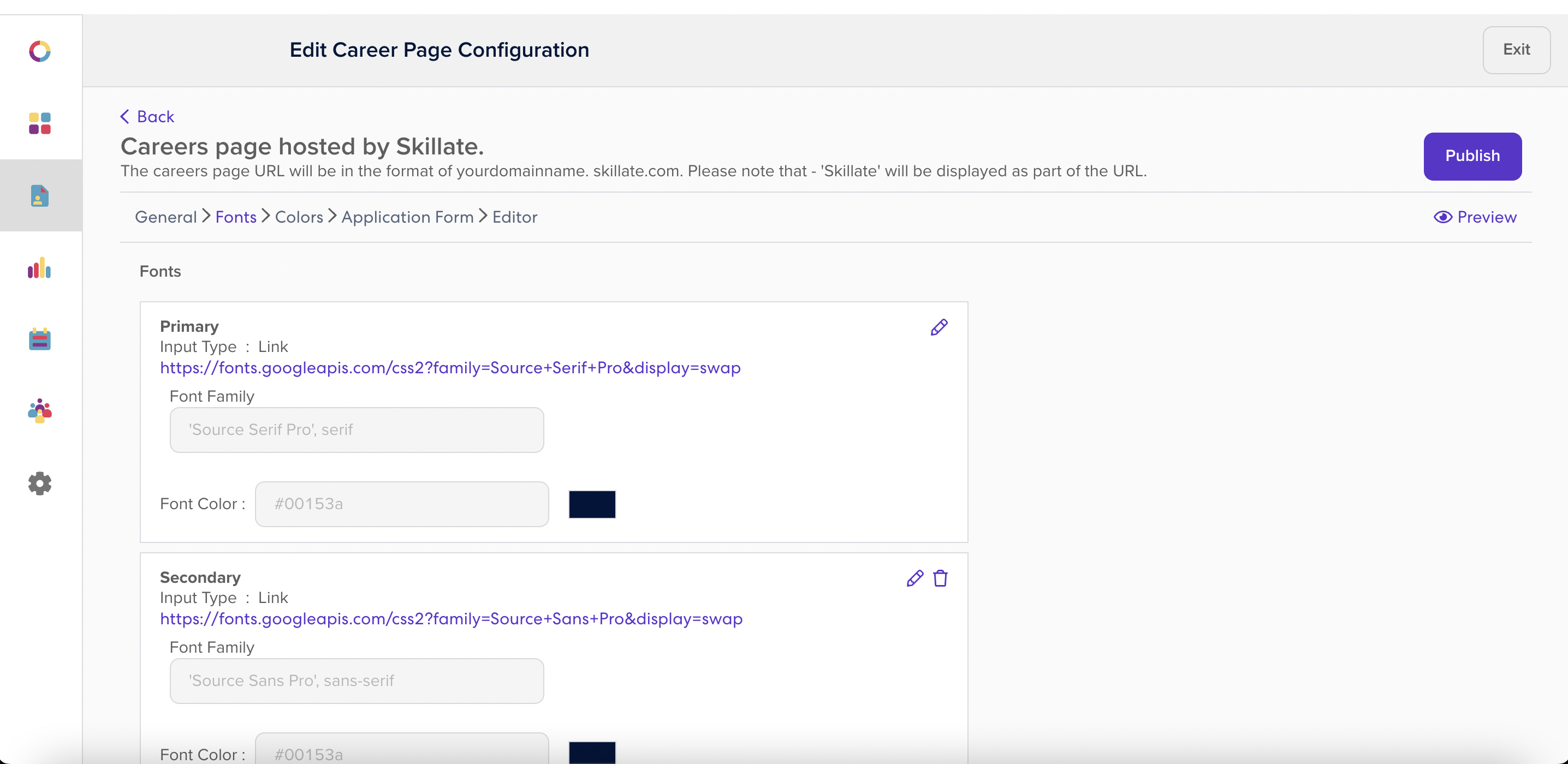Open the settings gear icon

(x=39, y=484)
